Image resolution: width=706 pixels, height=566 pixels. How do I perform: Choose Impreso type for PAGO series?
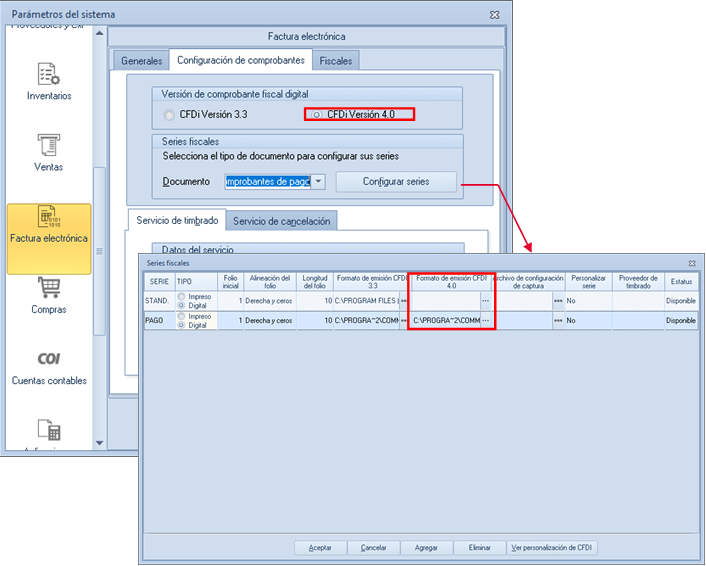coord(181,317)
